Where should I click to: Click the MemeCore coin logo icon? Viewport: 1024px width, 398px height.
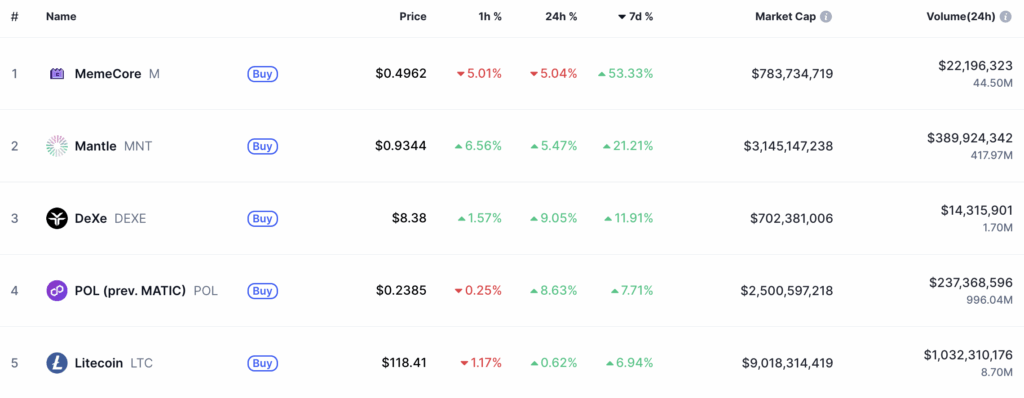pyautogui.click(x=57, y=74)
